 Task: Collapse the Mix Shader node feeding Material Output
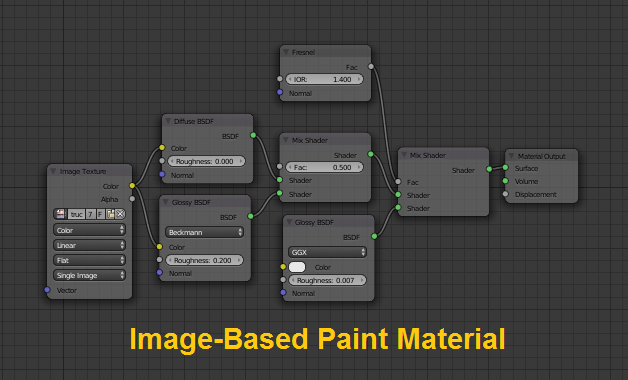click(x=404, y=155)
